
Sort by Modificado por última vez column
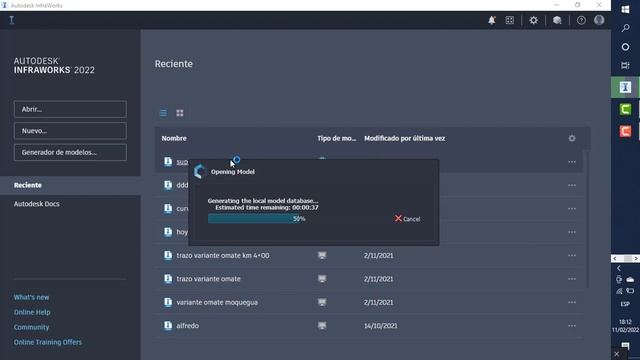pyautogui.click(x=404, y=138)
